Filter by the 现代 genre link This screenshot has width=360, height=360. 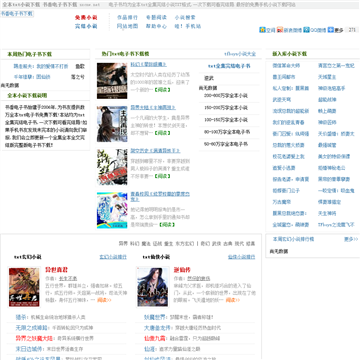(x=239, y=244)
